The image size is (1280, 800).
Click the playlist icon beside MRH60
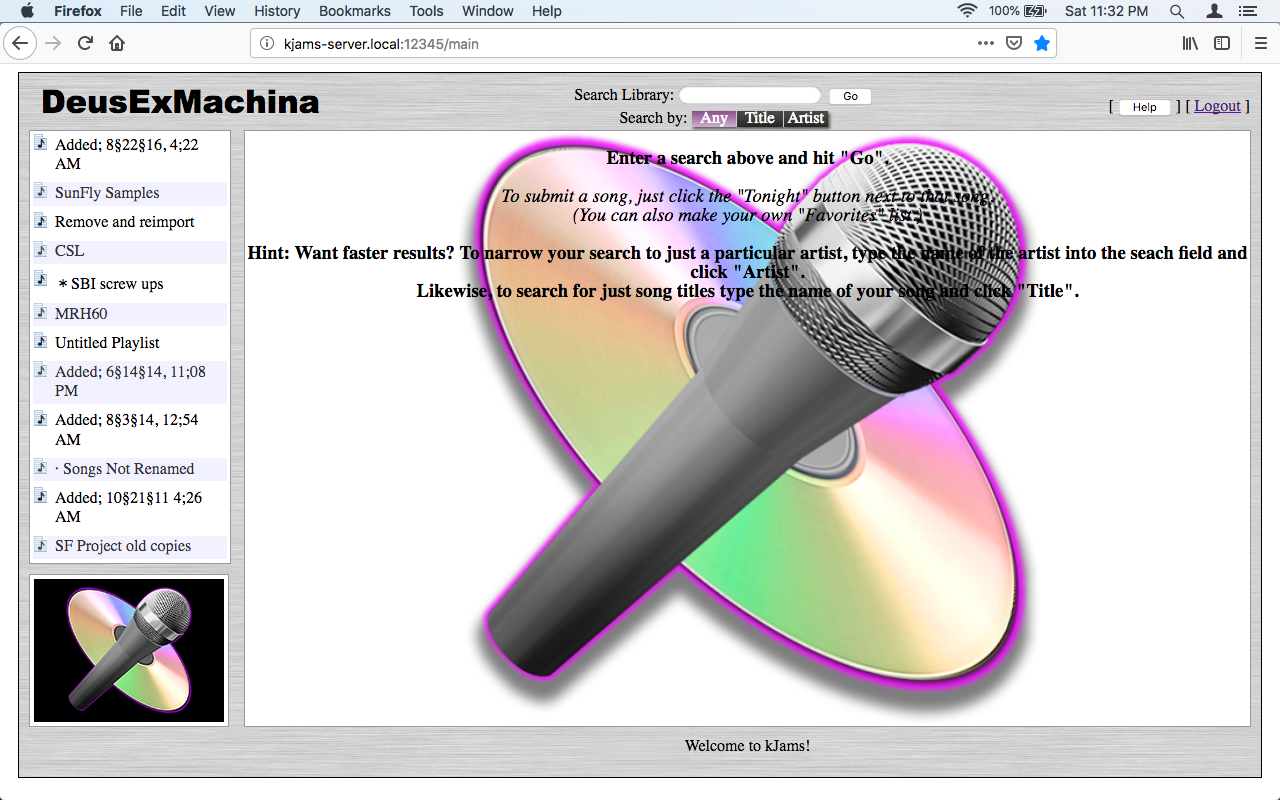point(41,313)
